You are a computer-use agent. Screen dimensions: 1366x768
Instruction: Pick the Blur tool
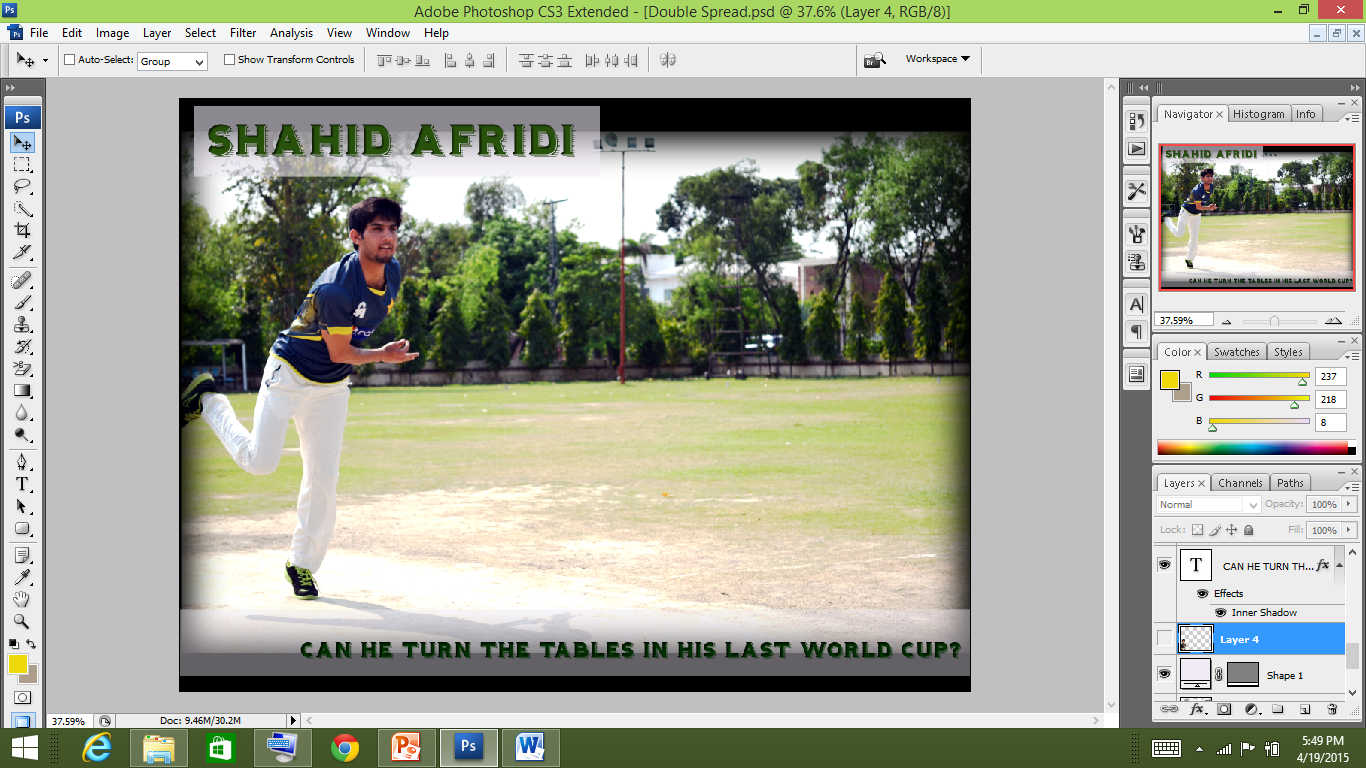pos(22,412)
